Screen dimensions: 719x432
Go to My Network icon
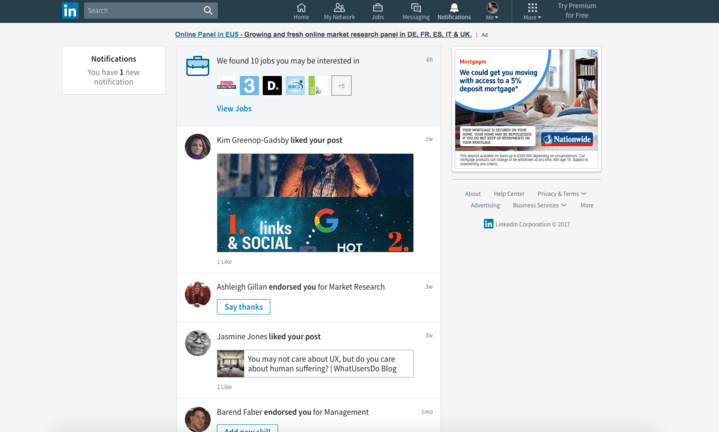(x=339, y=11)
